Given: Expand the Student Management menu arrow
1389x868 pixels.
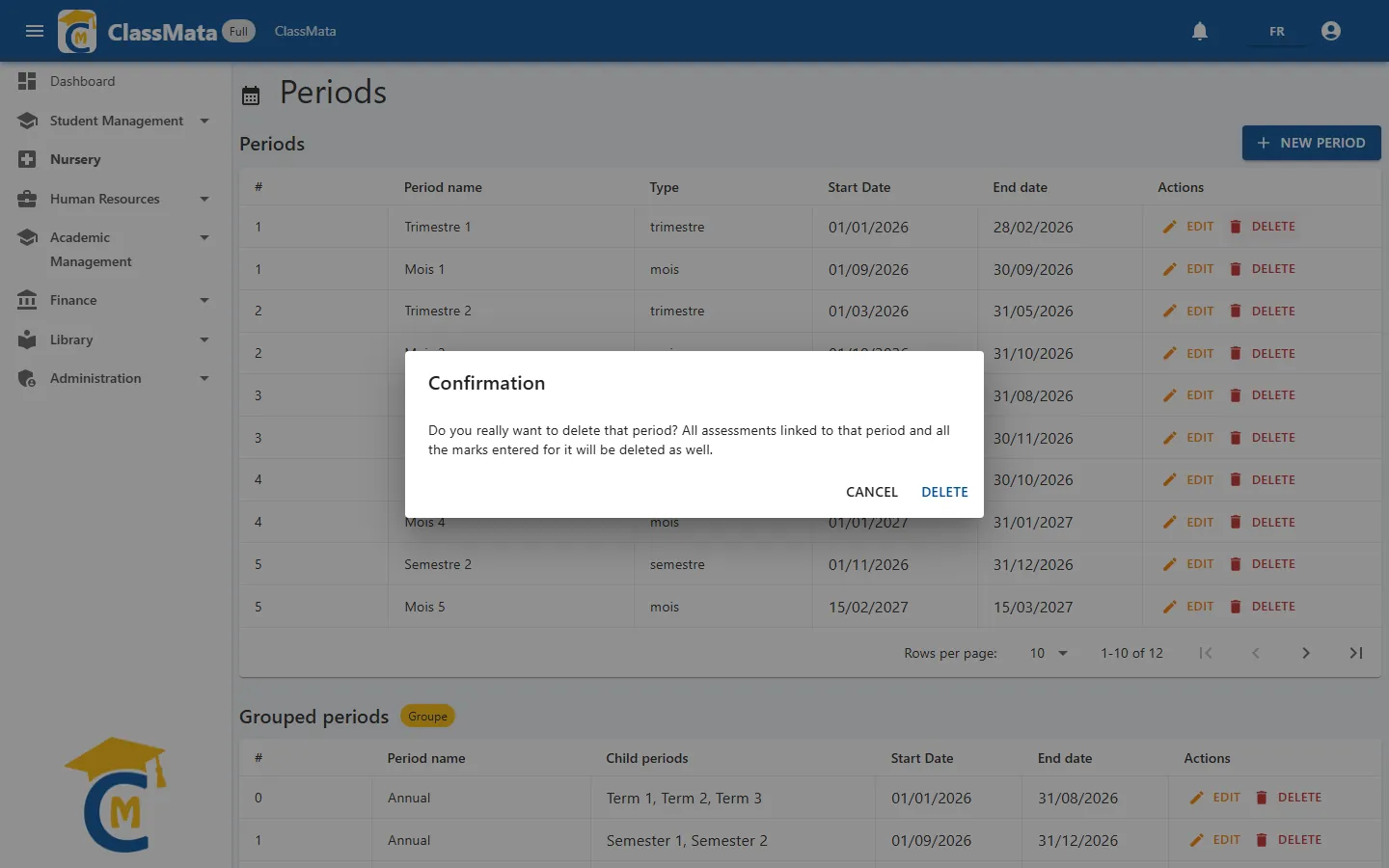Looking at the screenshot, I should pyautogui.click(x=204, y=121).
